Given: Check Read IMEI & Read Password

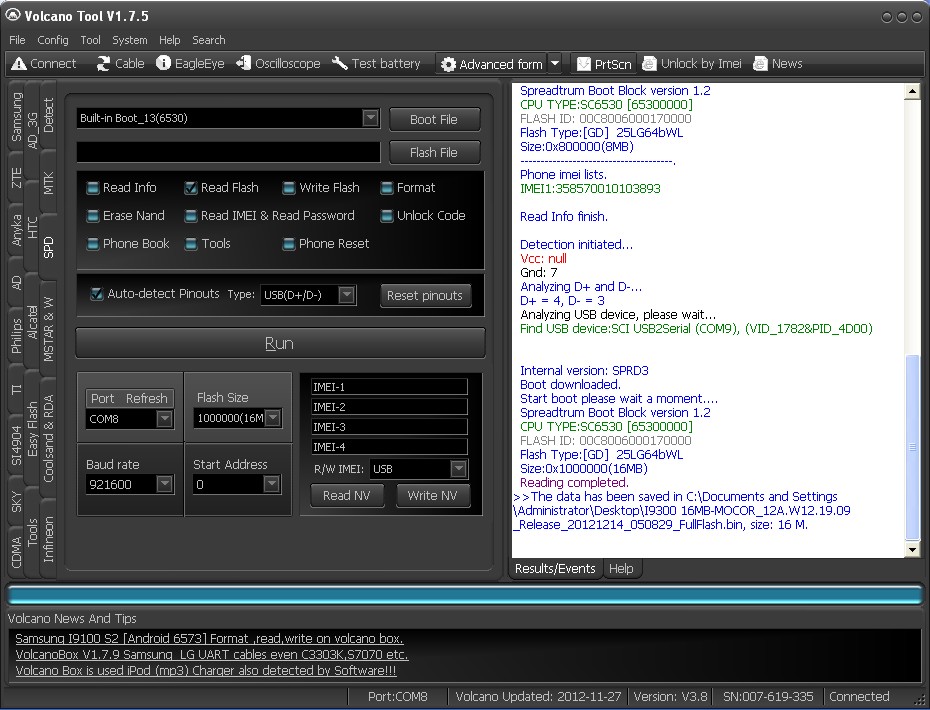Looking at the screenshot, I should coord(191,216).
